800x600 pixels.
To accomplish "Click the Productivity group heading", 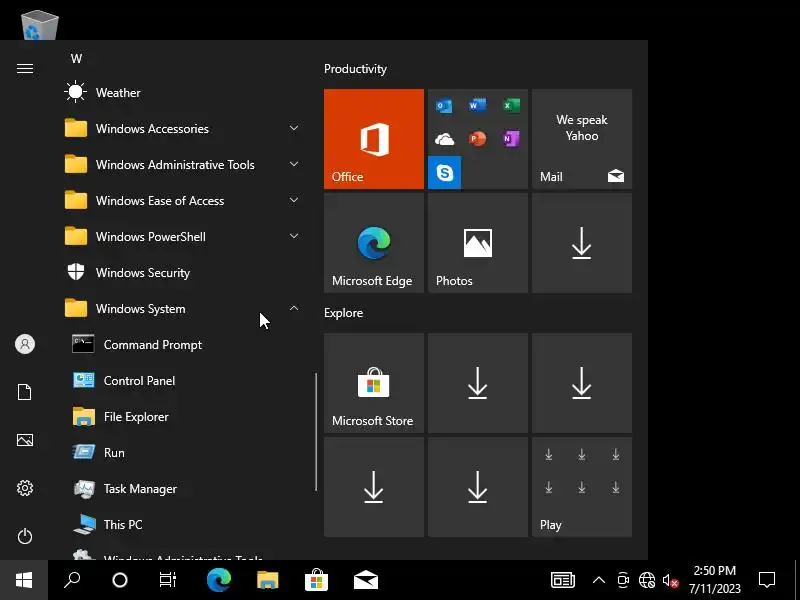I will (355, 69).
